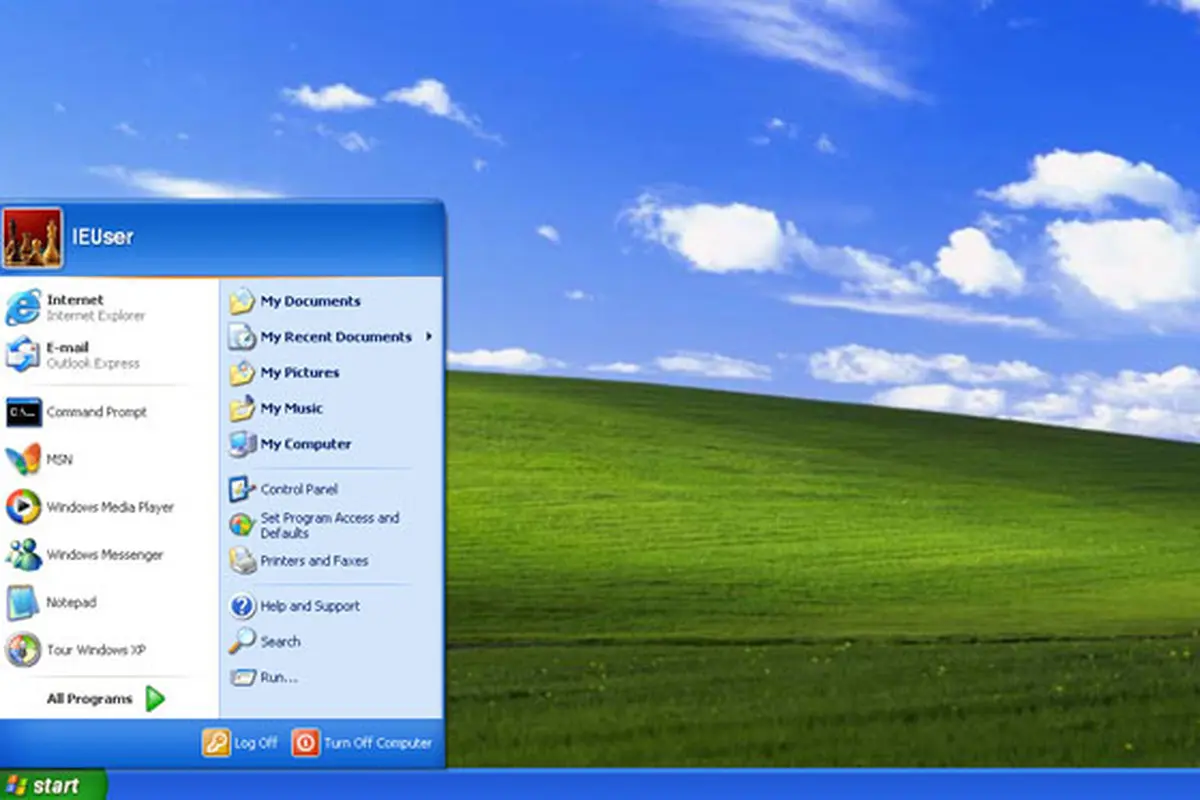
Task: Start Windows Media Player icon
Action: point(23,507)
